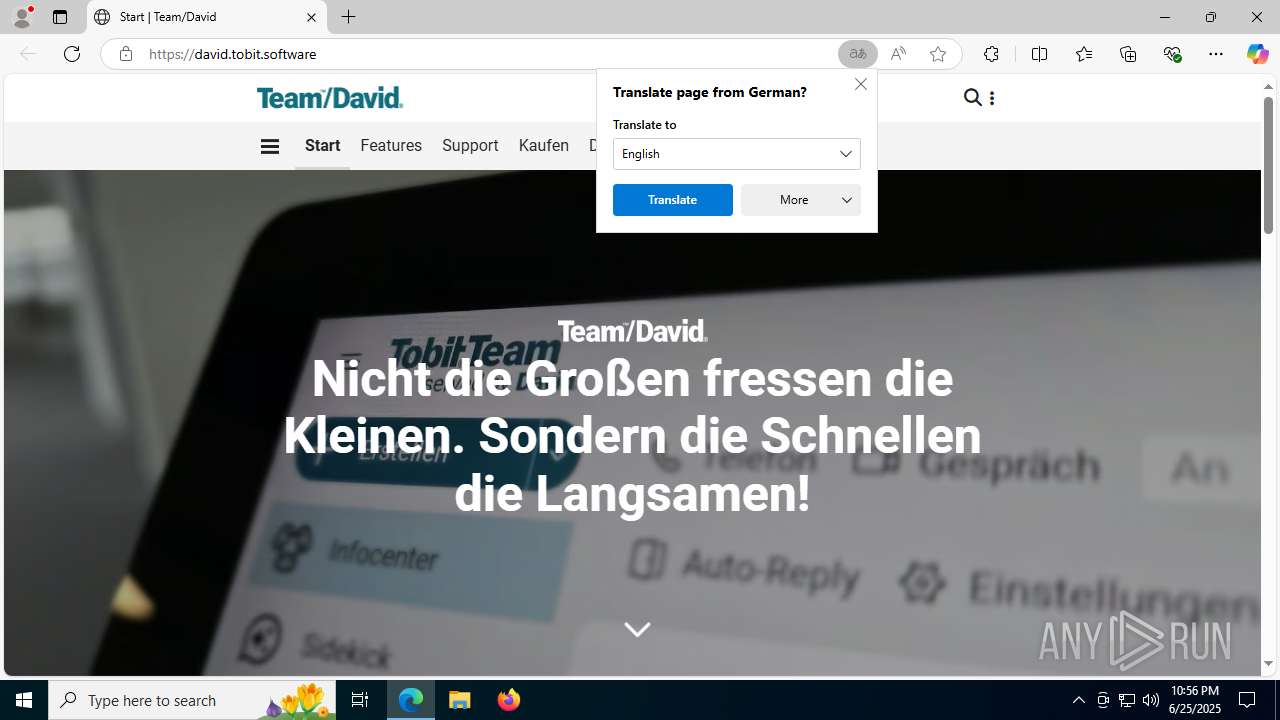1280x720 pixels.
Task: Add this page to favorites star
Action: [x=938, y=54]
